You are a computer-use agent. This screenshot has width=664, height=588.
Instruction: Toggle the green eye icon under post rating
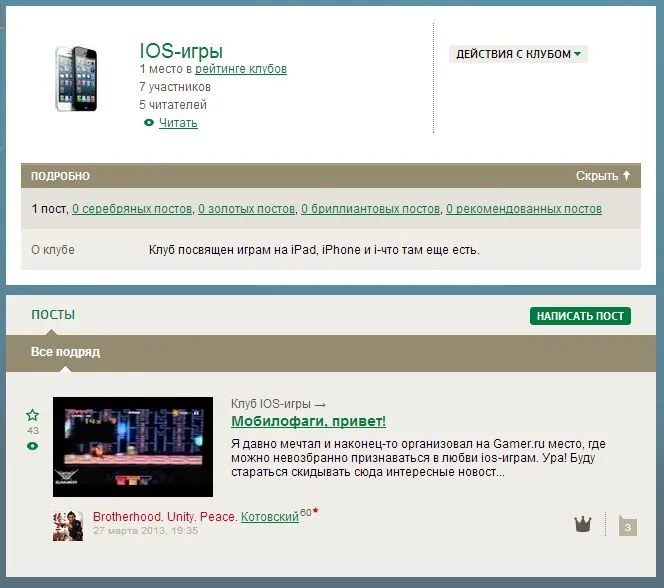click(33, 446)
